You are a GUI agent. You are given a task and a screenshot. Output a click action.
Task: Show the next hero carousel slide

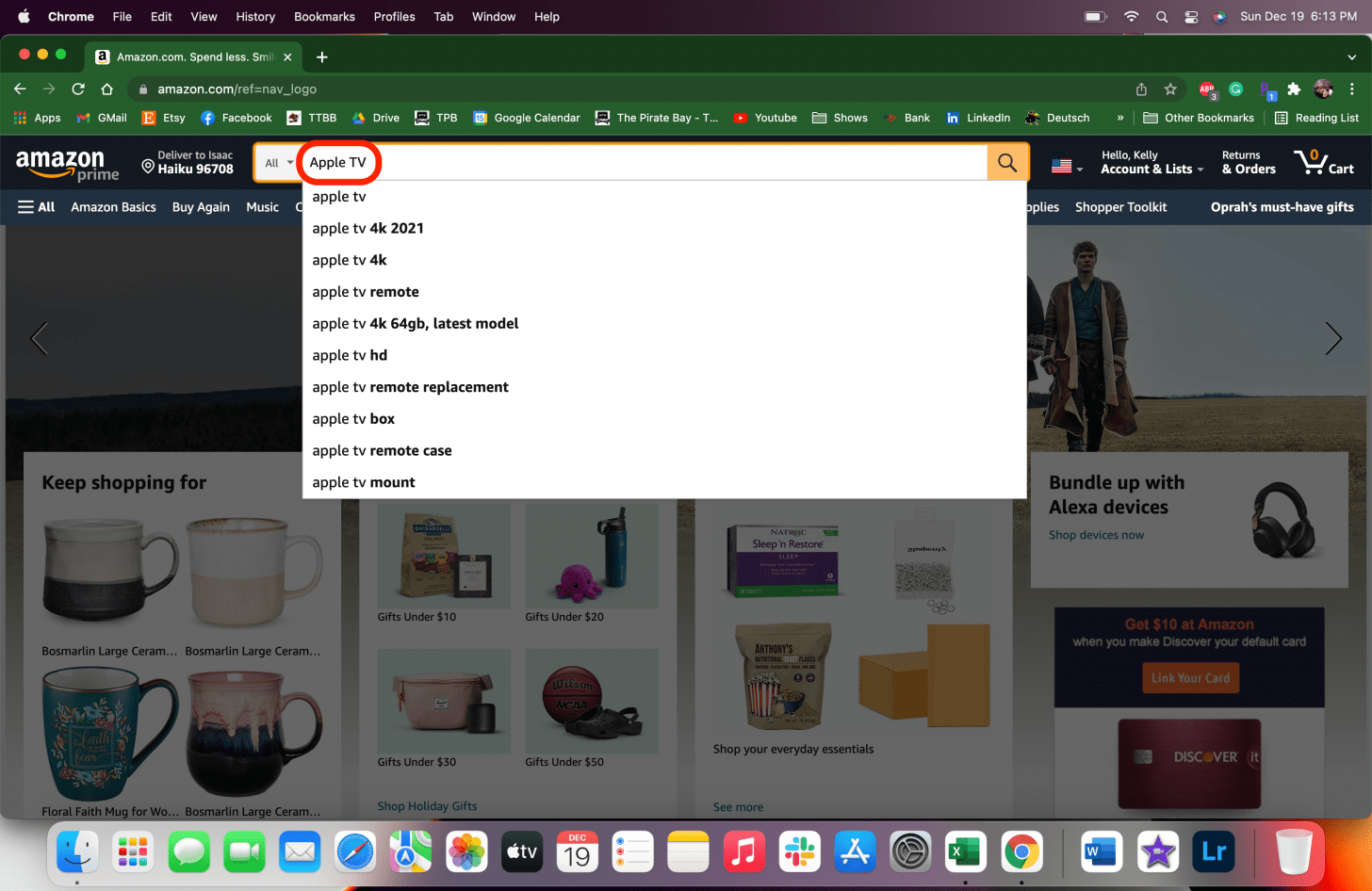point(1333,338)
